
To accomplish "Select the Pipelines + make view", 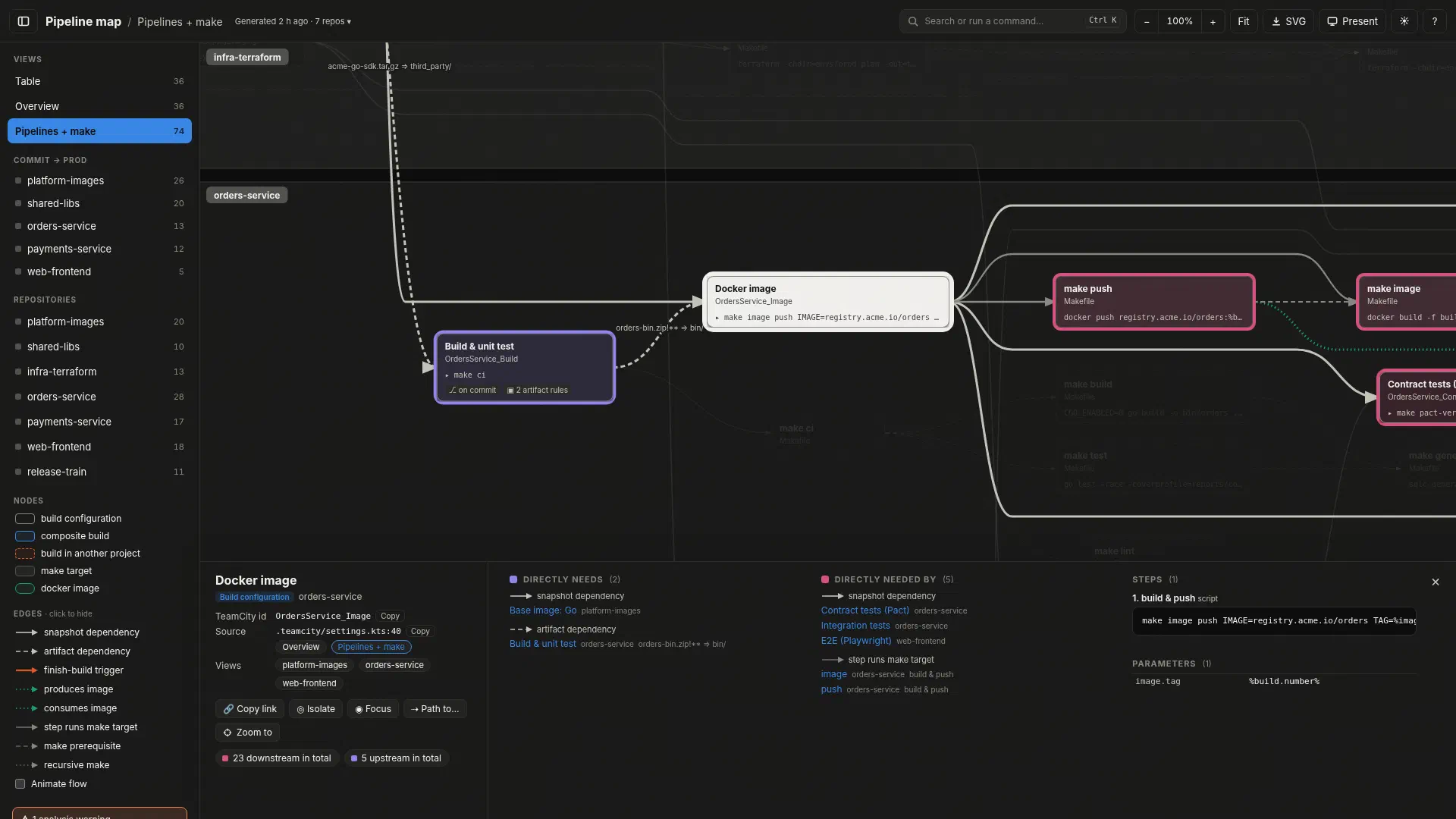I will [99, 131].
